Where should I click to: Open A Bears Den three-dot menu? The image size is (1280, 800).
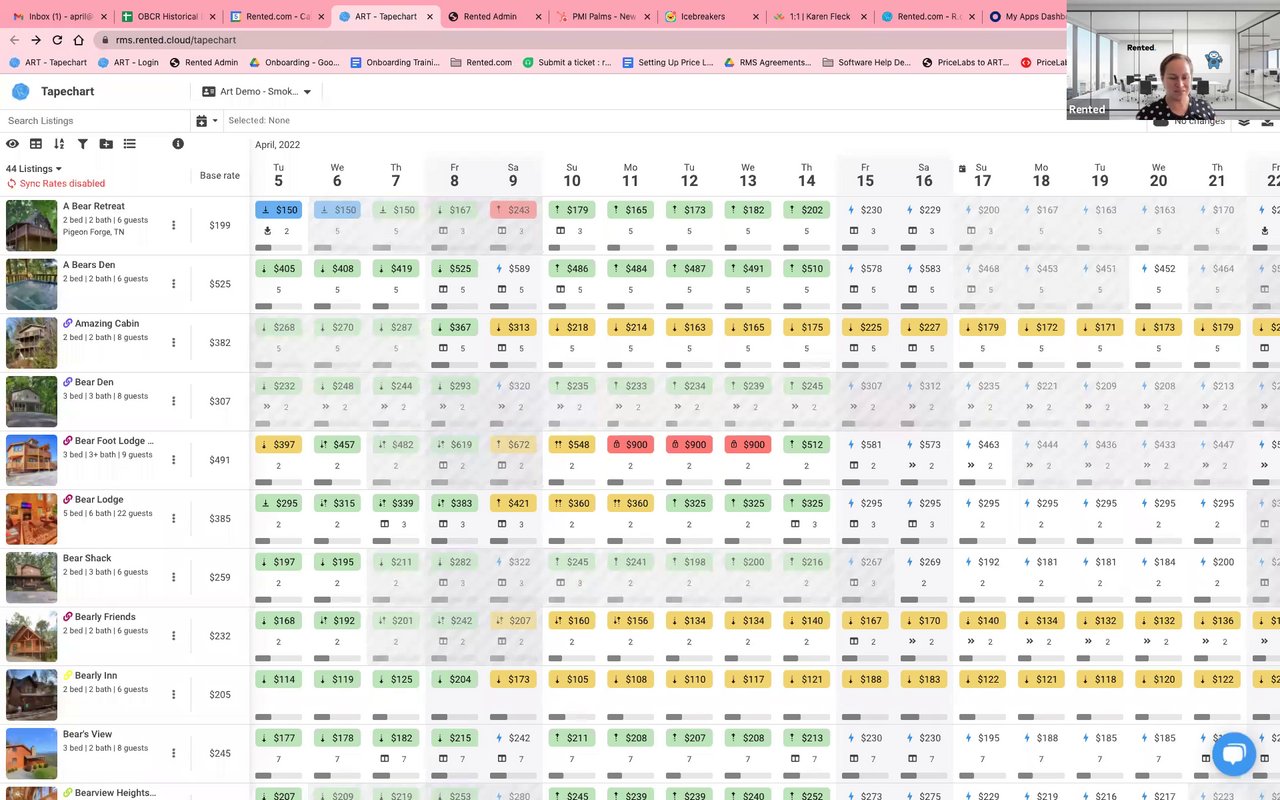click(x=173, y=284)
